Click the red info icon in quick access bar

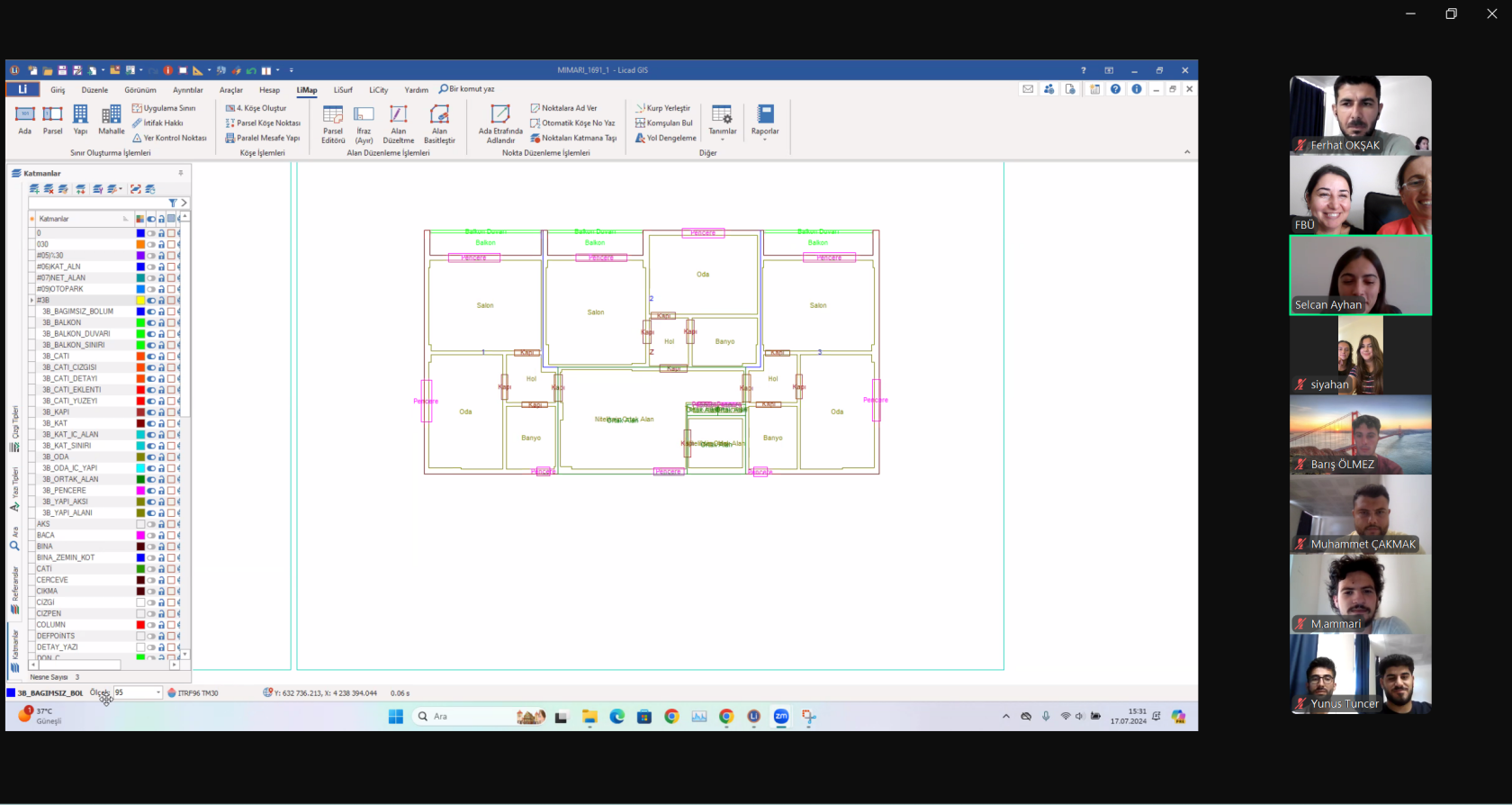(x=167, y=70)
